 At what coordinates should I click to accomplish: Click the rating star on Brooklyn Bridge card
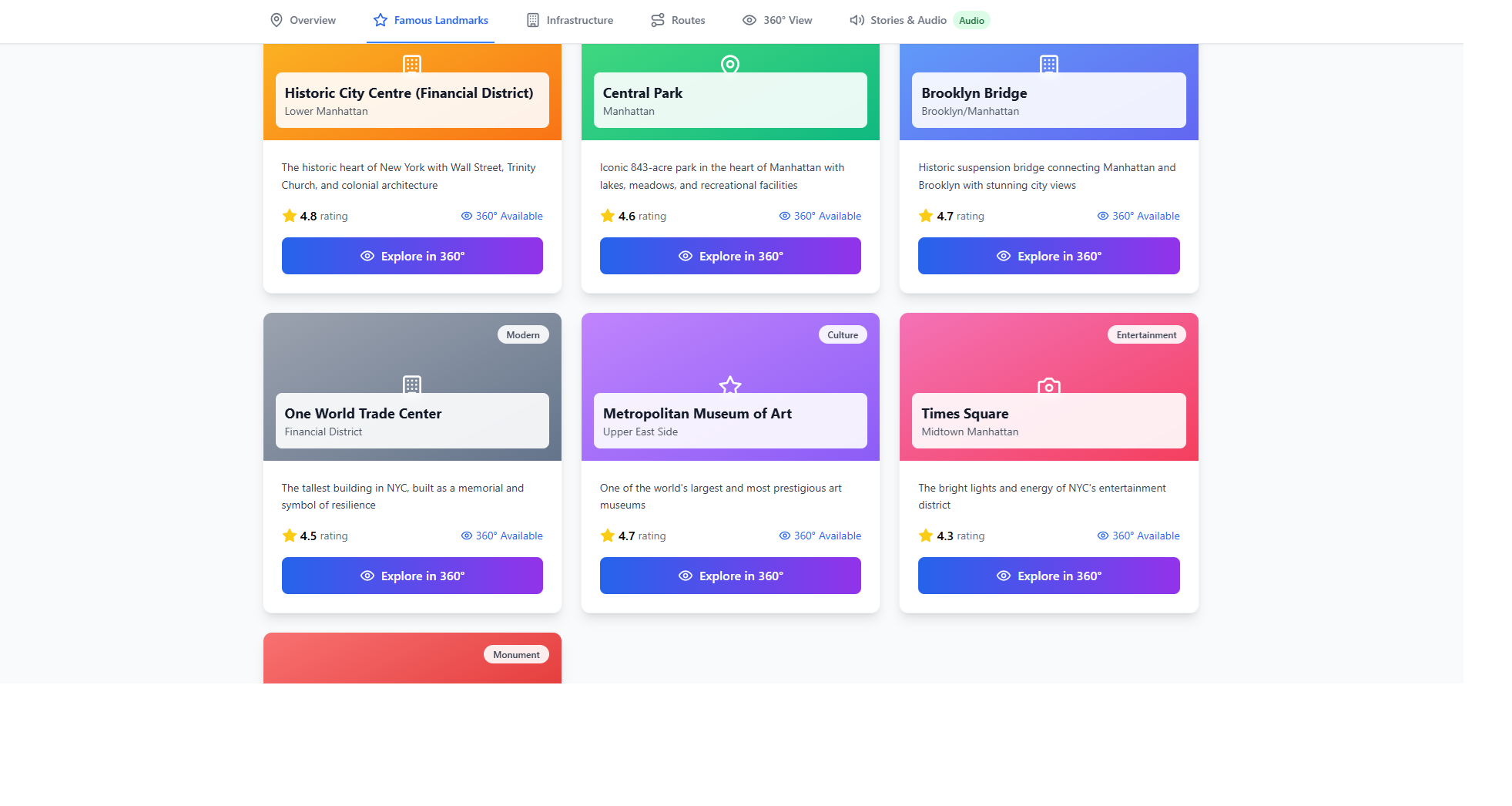pos(926,216)
